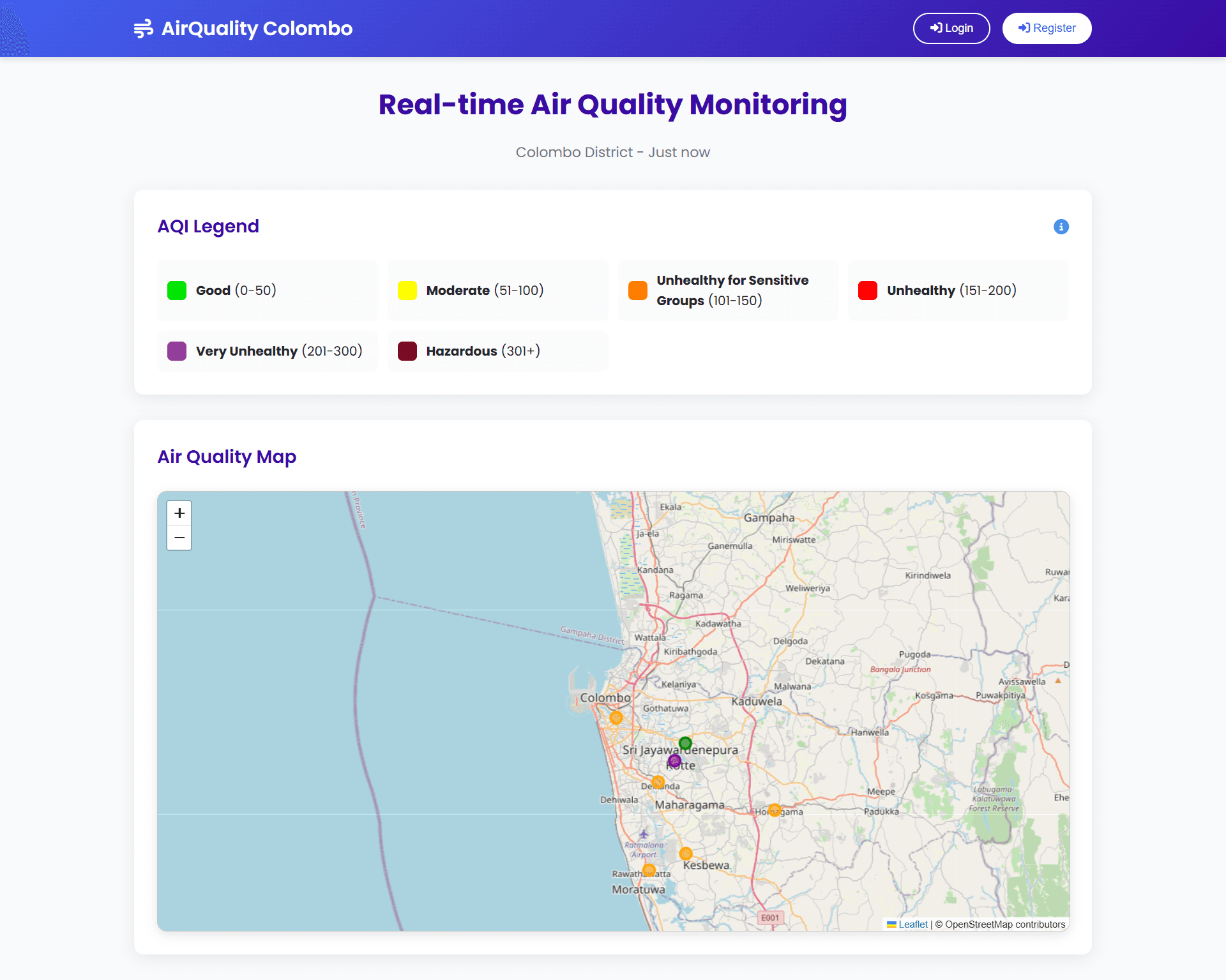Click 'Colombo District - Just now' subtitle
The width and height of the screenshot is (1226, 980).
click(613, 153)
